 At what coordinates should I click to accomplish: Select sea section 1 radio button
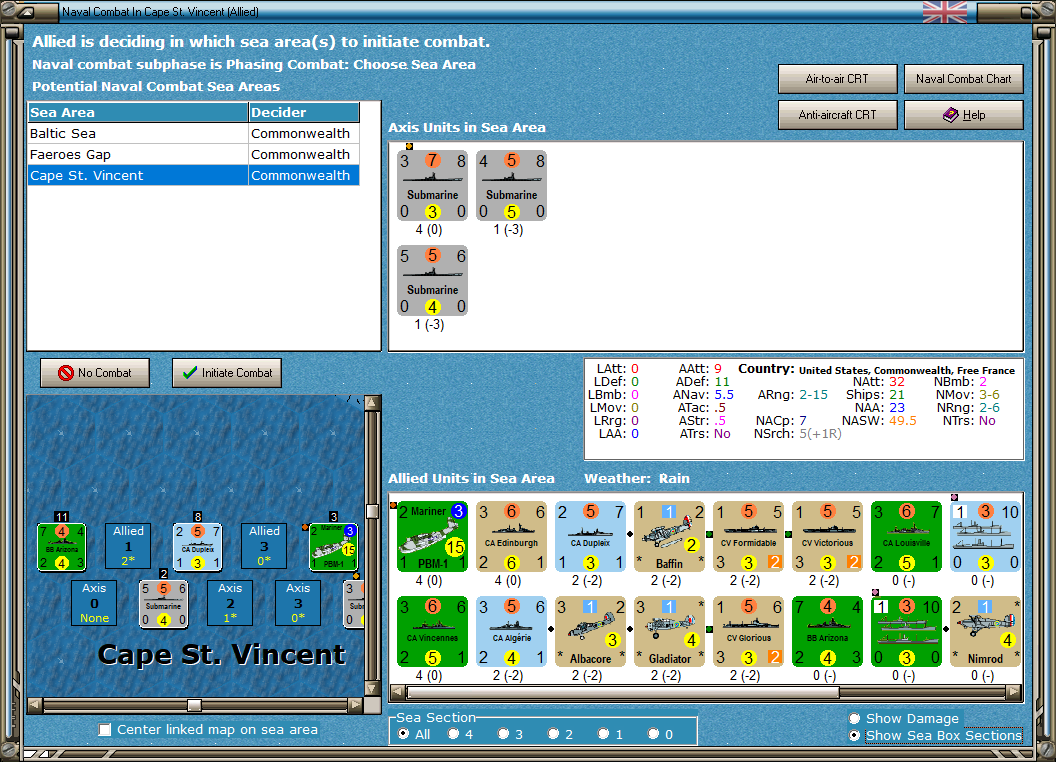click(x=603, y=734)
